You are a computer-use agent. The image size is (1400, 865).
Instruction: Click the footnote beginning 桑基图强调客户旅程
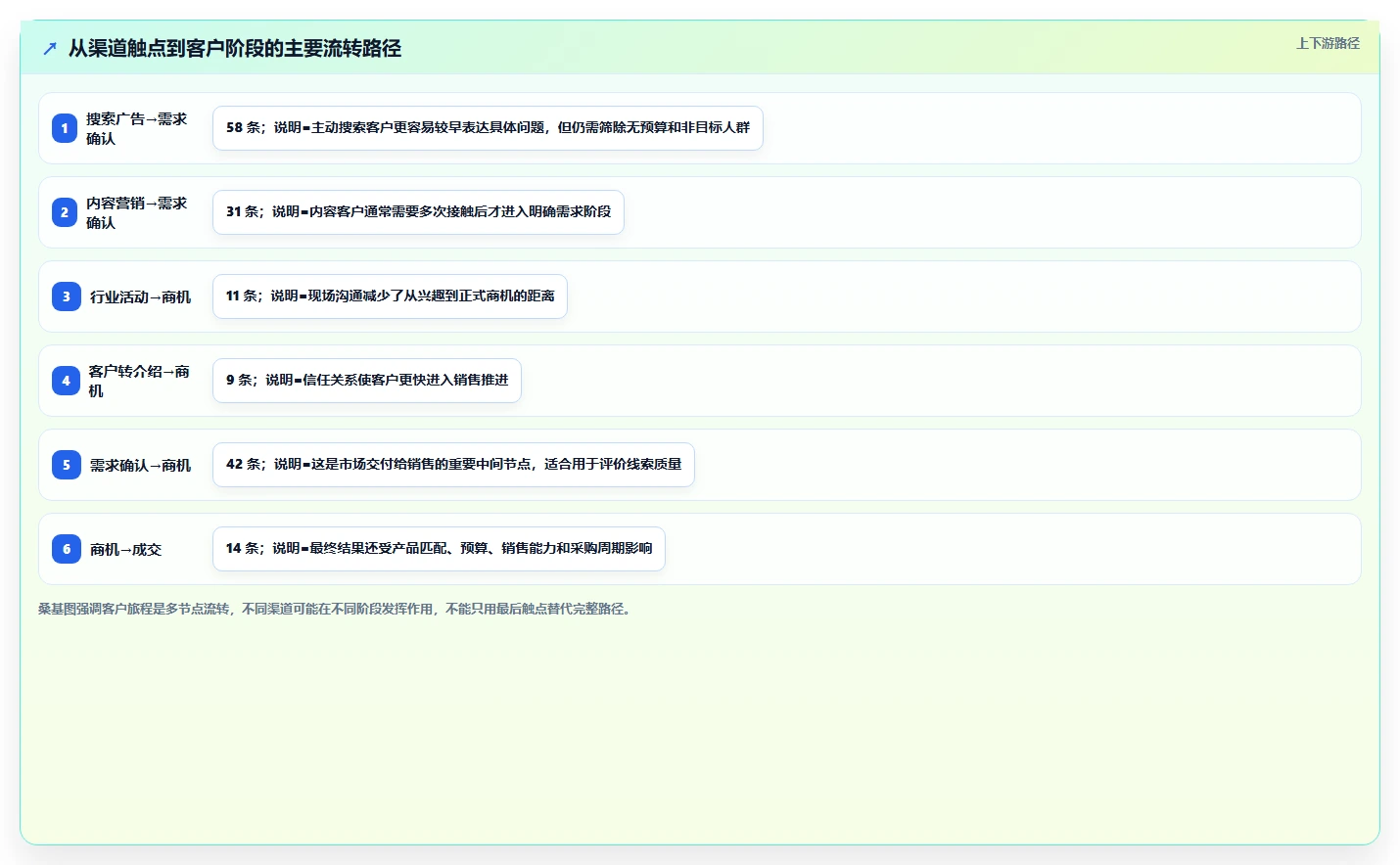point(337,609)
